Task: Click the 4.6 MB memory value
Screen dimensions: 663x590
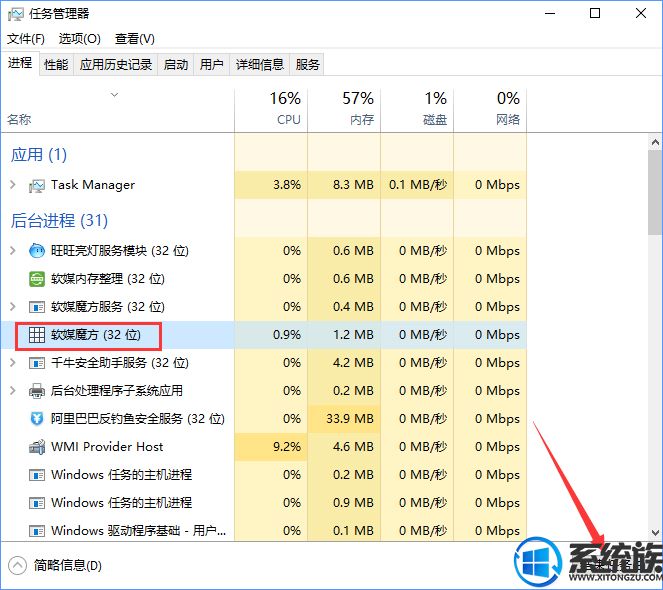Action: [353, 447]
